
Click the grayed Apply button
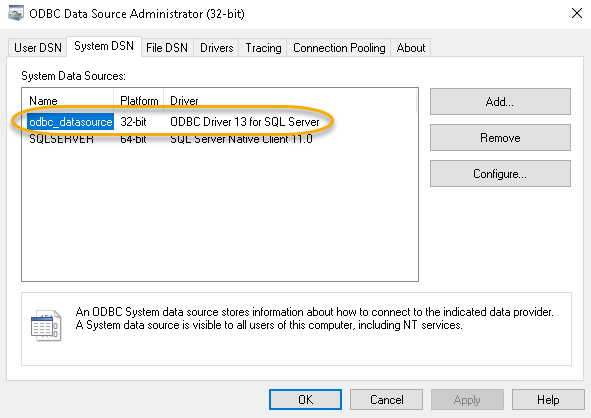click(x=467, y=400)
